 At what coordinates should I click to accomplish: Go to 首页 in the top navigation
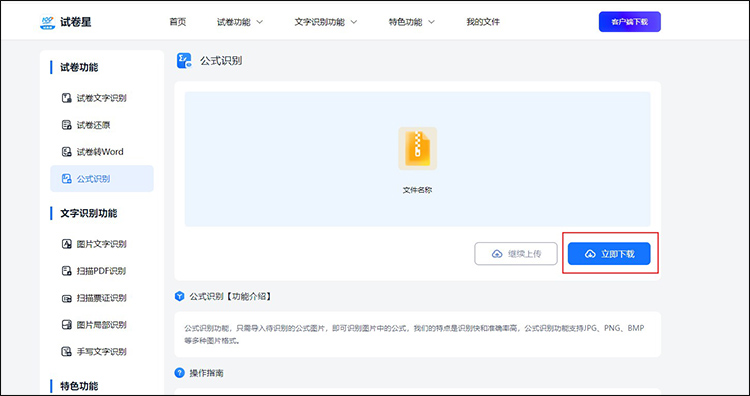(x=177, y=22)
